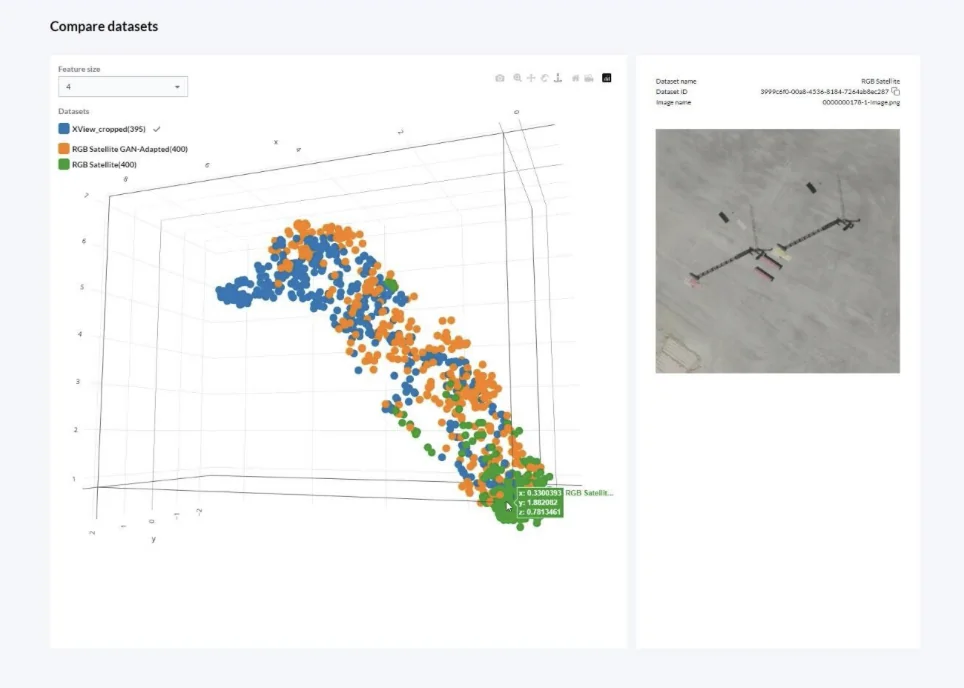This screenshot has width=964, height=688.
Task: Reset camera to last saved view
Action: click(x=589, y=78)
